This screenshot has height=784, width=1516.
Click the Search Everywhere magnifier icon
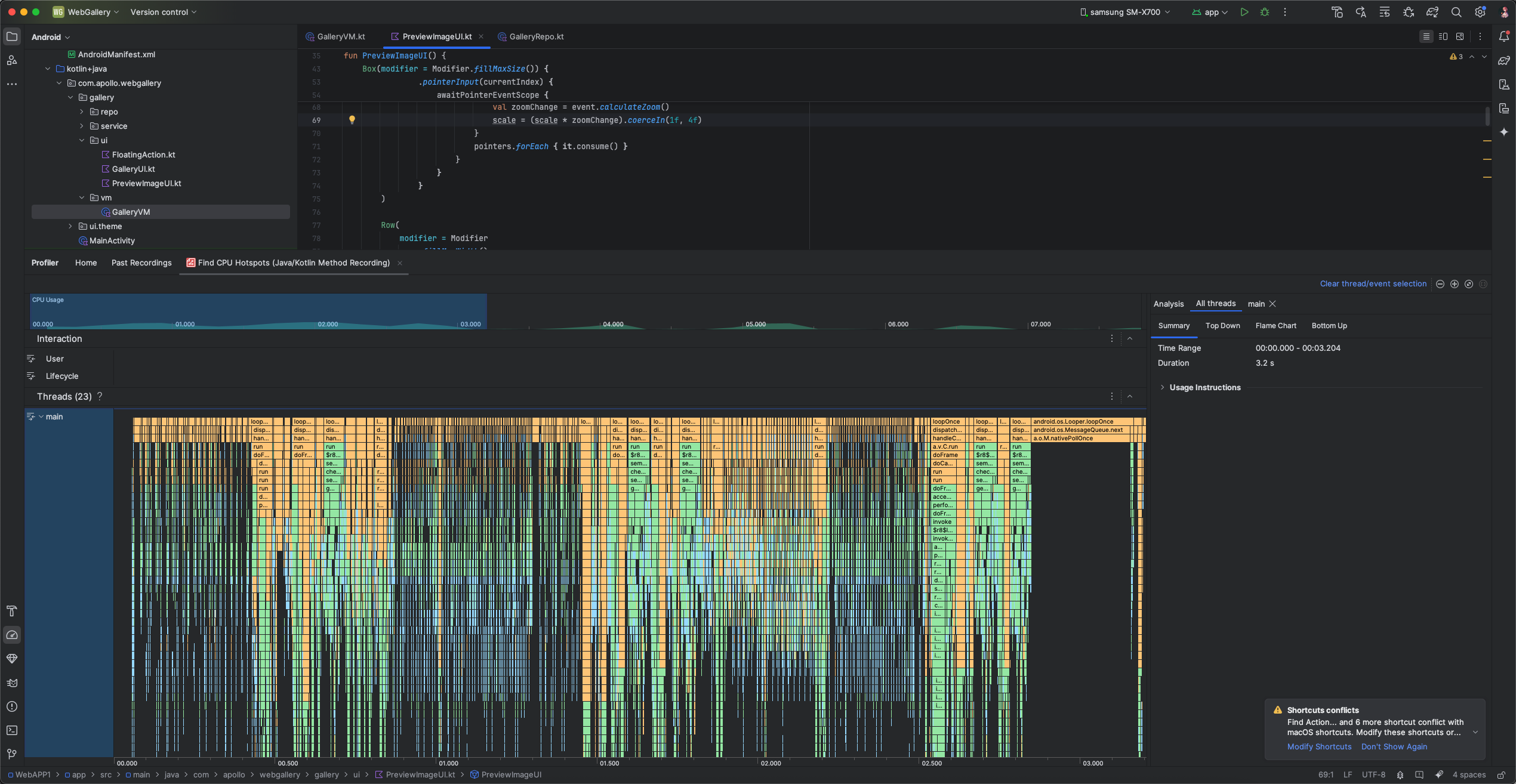coord(1456,12)
